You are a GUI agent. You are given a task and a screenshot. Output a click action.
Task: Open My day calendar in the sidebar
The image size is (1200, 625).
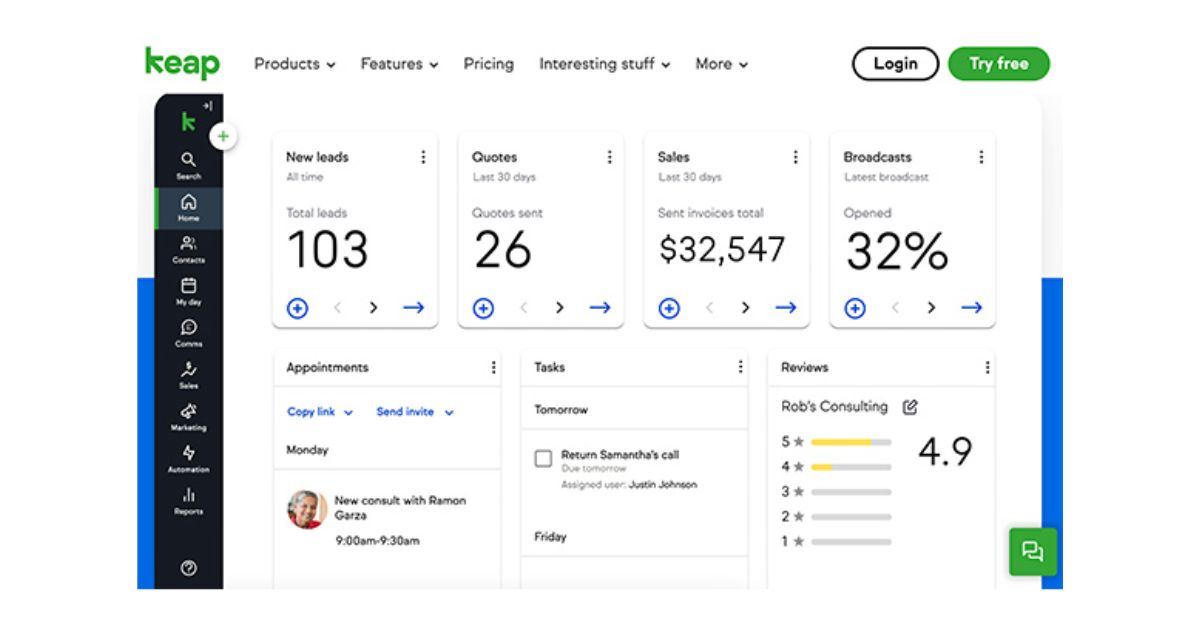click(188, 291)
